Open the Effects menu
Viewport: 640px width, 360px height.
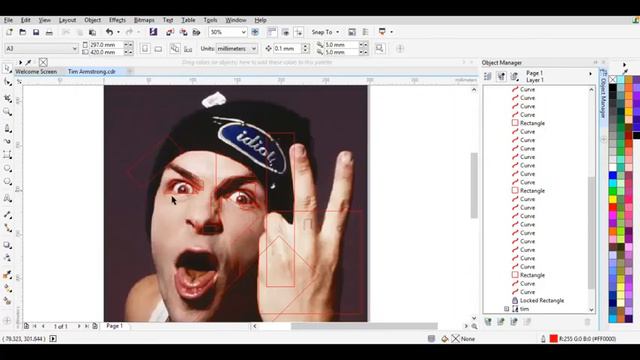tap(117, 20)
